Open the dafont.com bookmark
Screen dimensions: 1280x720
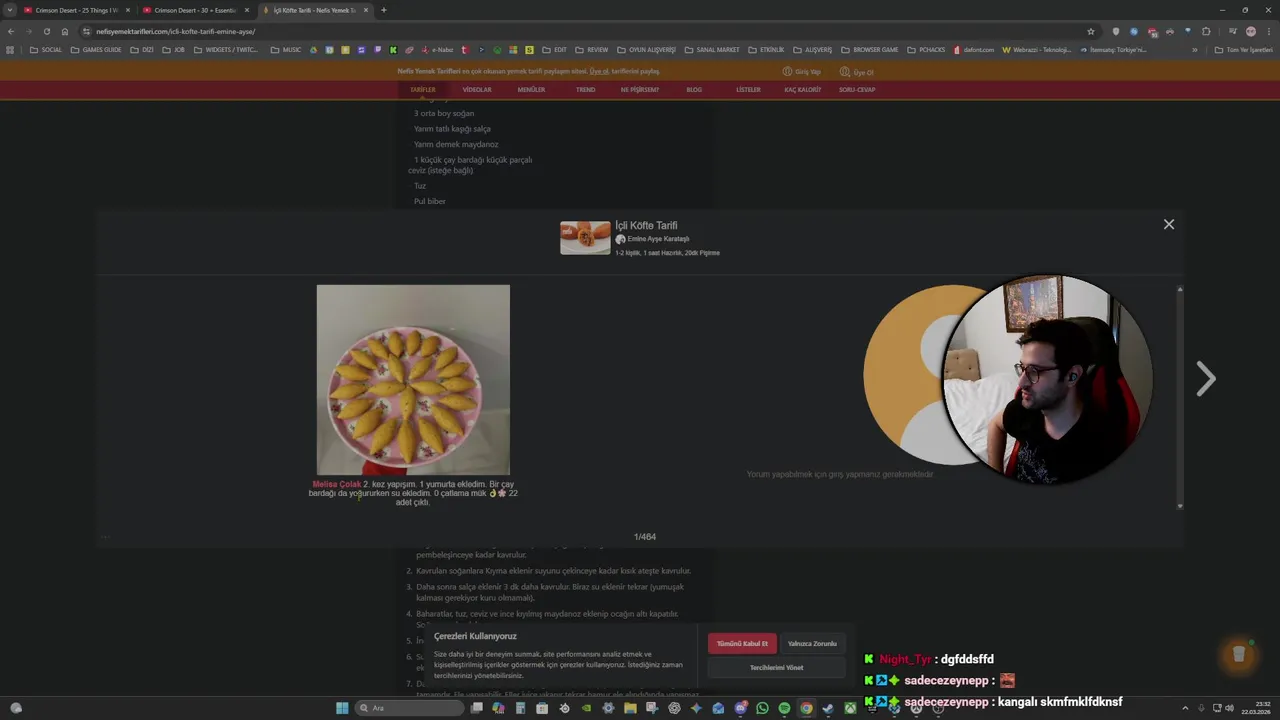coord(974,49)
